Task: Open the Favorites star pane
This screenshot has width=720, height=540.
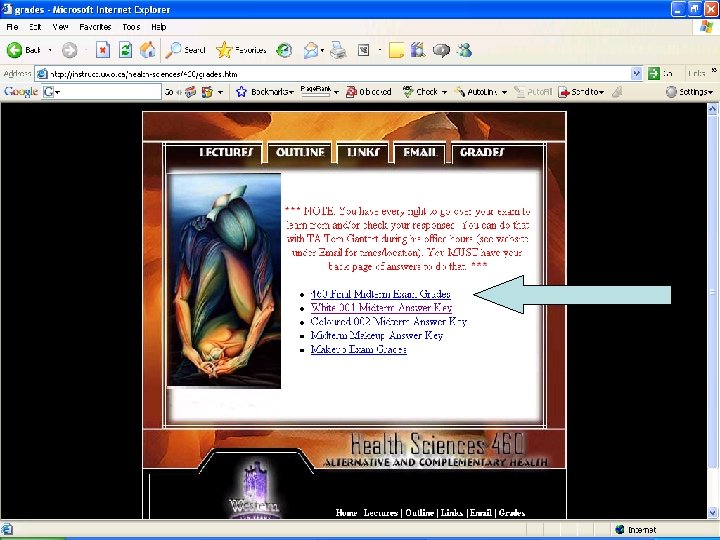Action: tap(241, 50)
